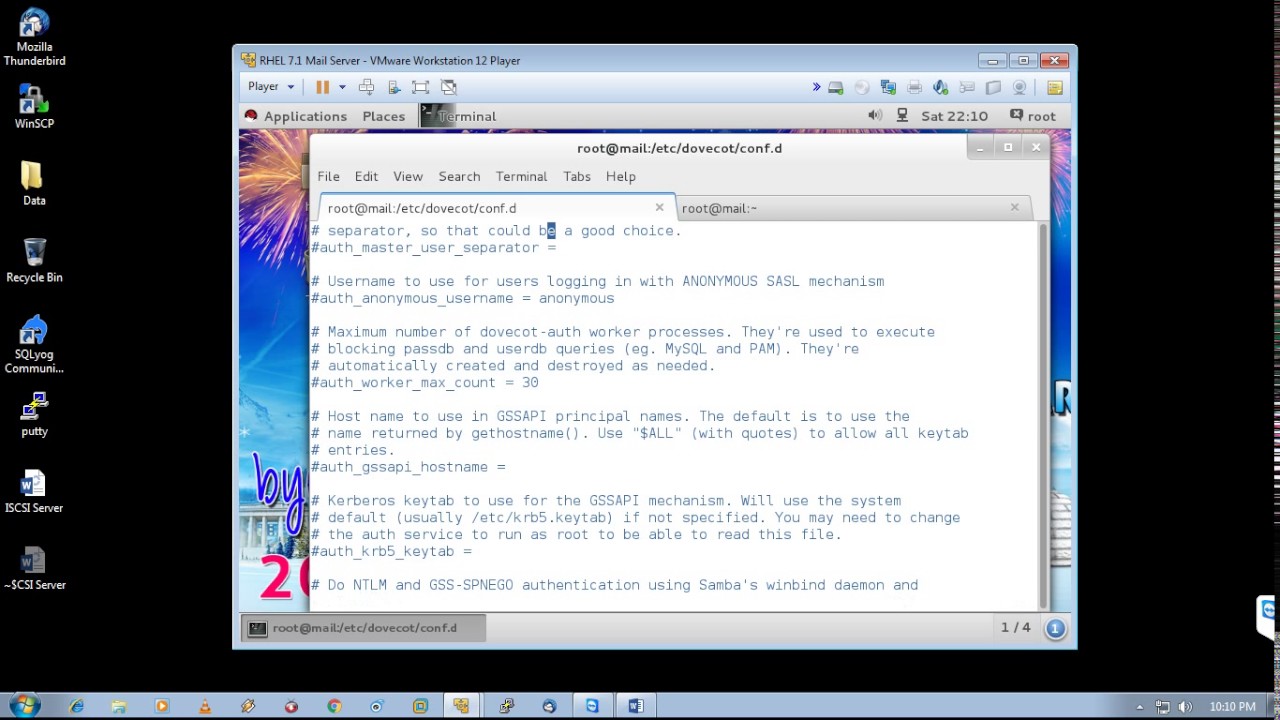Open RHEL Places menu
The width and height of the screenshot is (1280, 720).
point(384,116)
